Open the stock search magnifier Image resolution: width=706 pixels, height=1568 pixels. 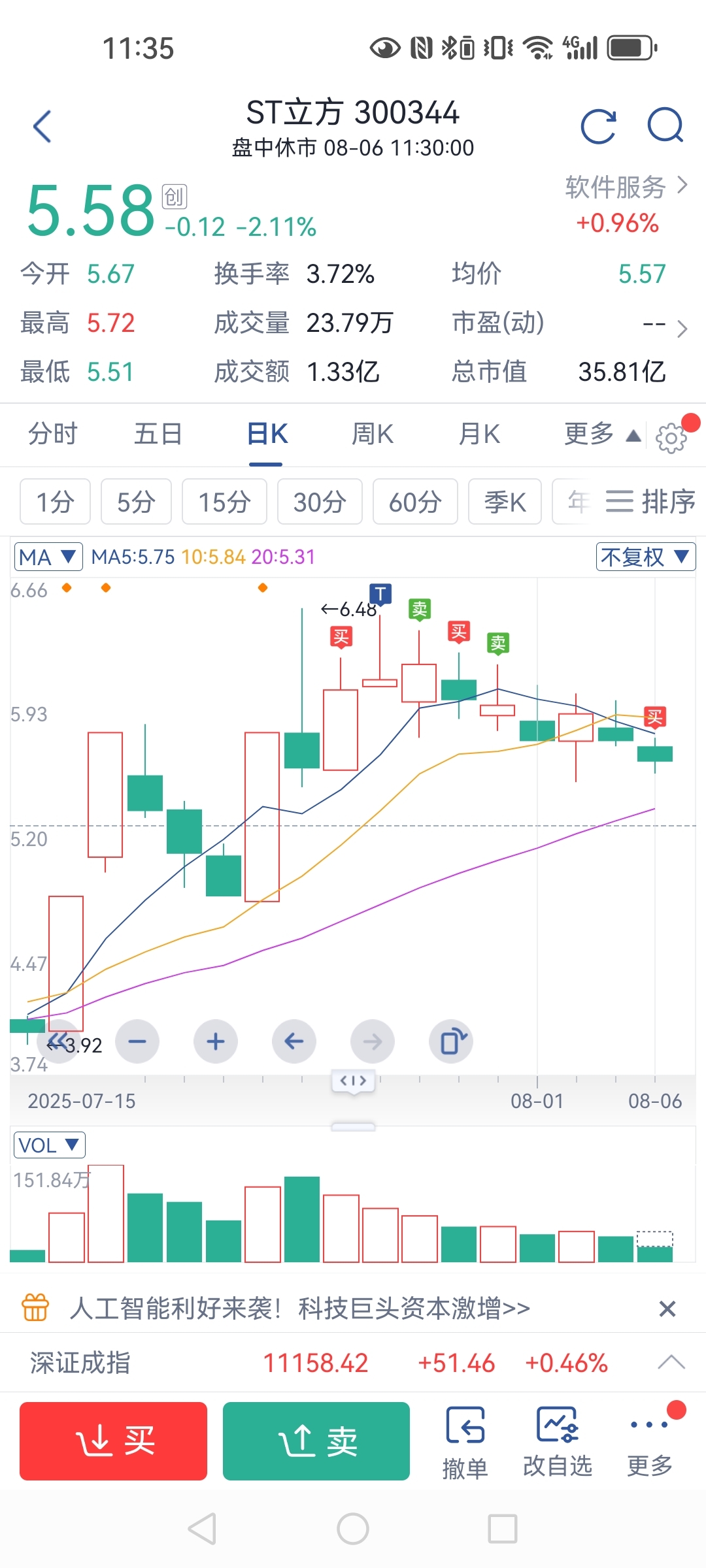point(665,125)
